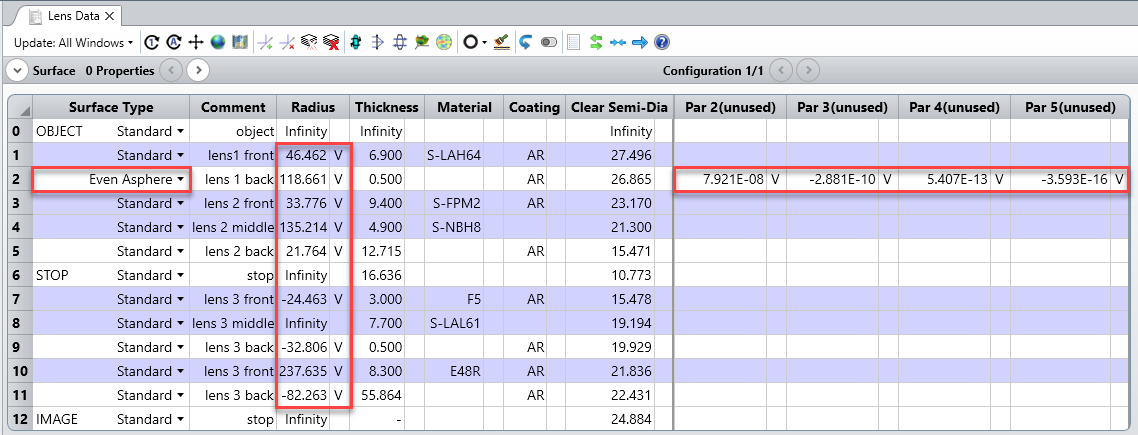Open the Even Asphere surface type dropdown
This screenshot has height=435, width=1138.
coord(179,179)
